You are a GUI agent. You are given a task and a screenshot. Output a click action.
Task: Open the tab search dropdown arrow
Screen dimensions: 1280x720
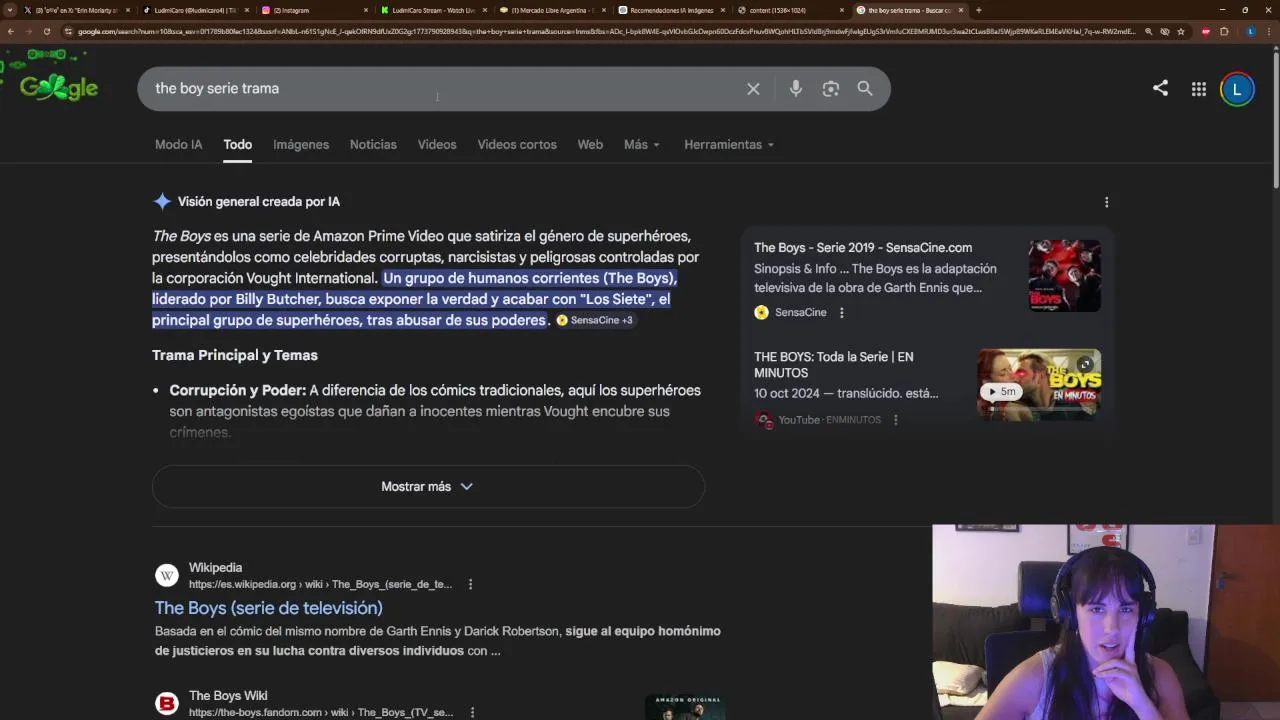tap(10, 10)
